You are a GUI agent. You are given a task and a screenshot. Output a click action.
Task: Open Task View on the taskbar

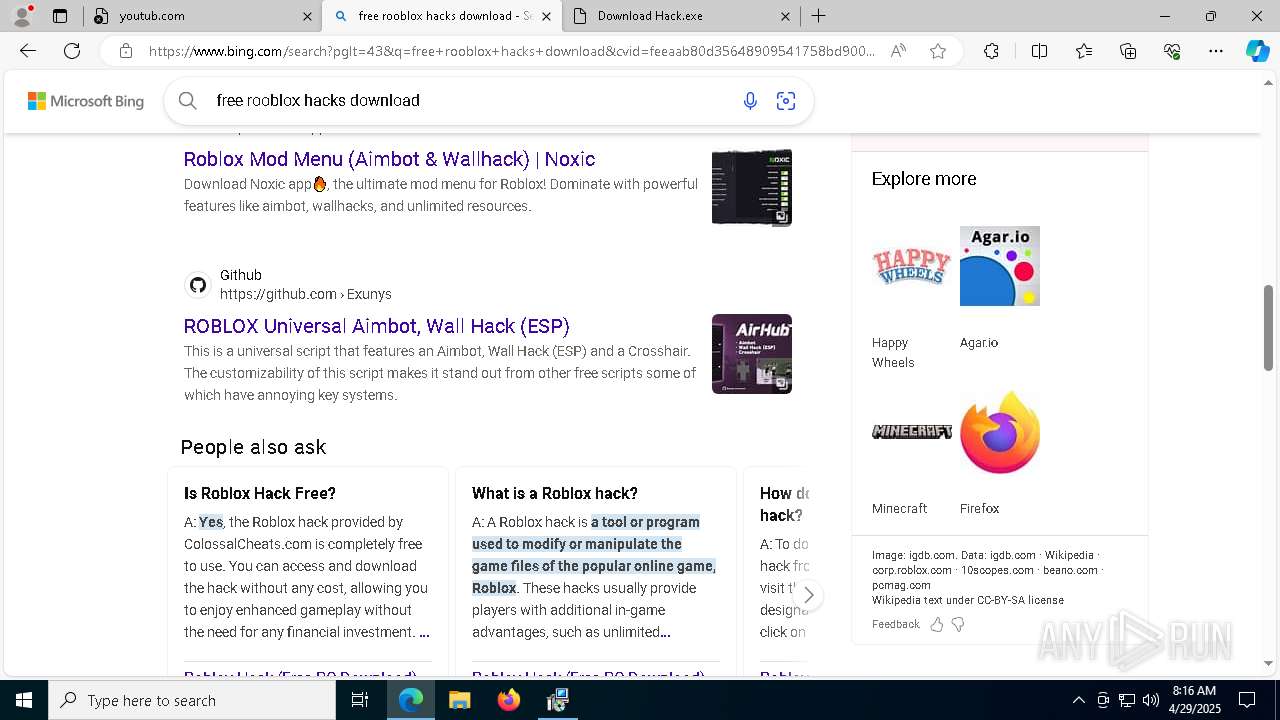pyautogui.click(x=360, y=700)
